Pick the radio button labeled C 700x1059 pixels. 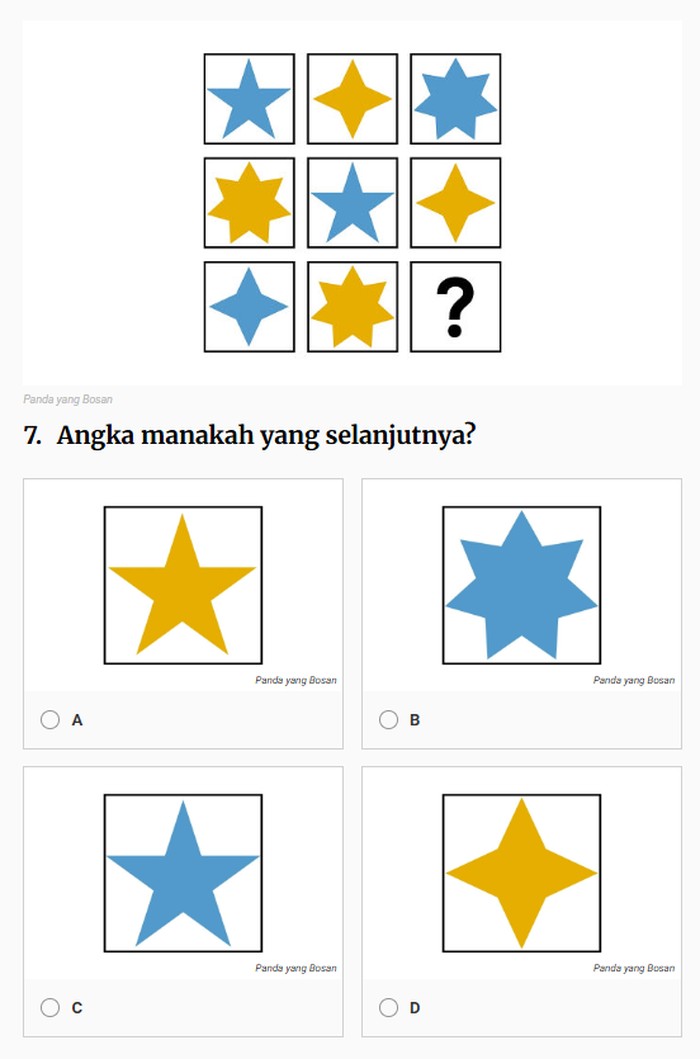point(50,1007)
